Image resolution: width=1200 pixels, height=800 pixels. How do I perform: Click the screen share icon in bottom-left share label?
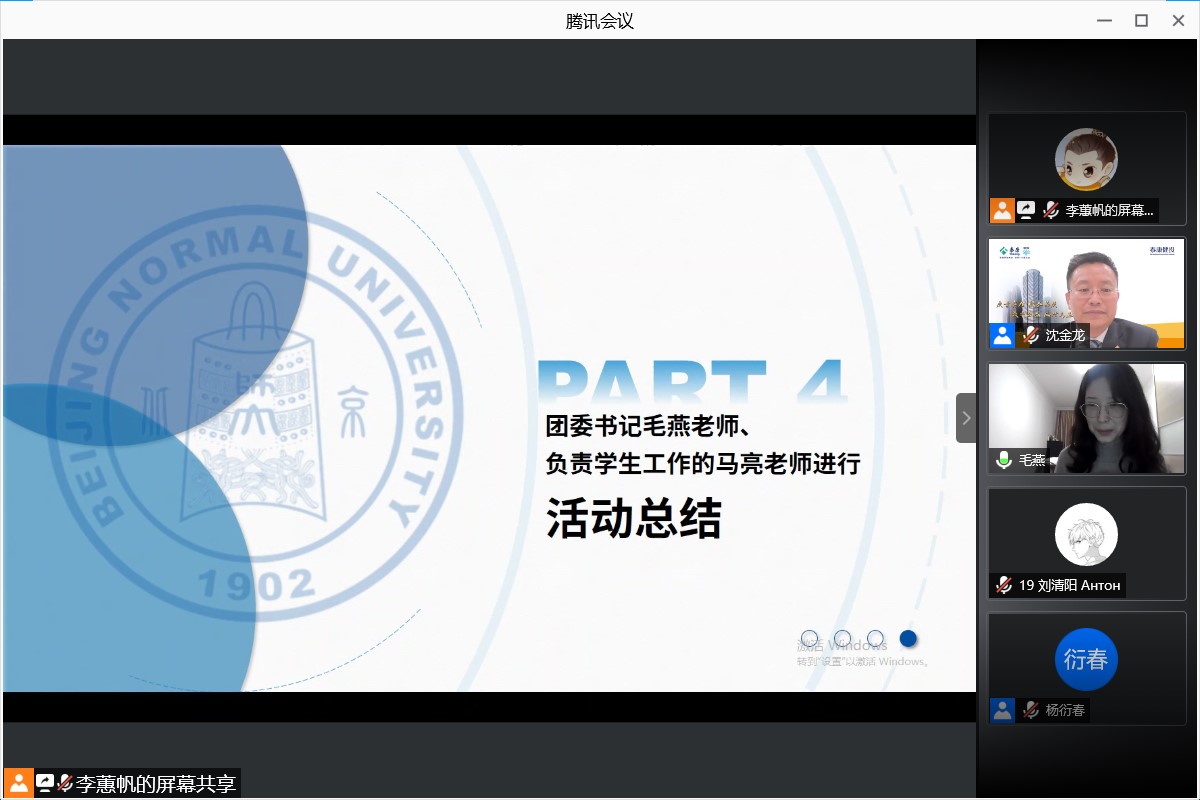coord(45,783)
